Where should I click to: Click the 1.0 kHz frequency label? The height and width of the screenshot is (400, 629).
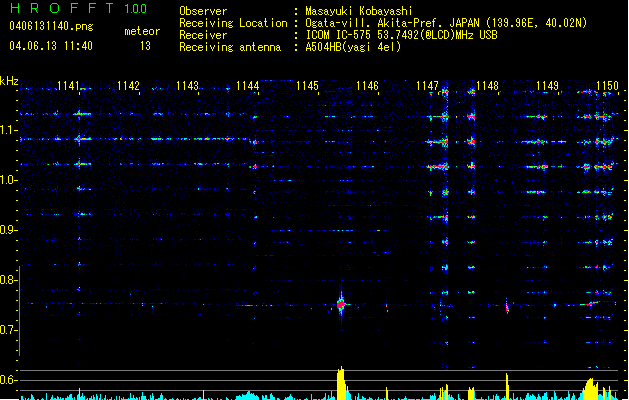click(8, 180)
